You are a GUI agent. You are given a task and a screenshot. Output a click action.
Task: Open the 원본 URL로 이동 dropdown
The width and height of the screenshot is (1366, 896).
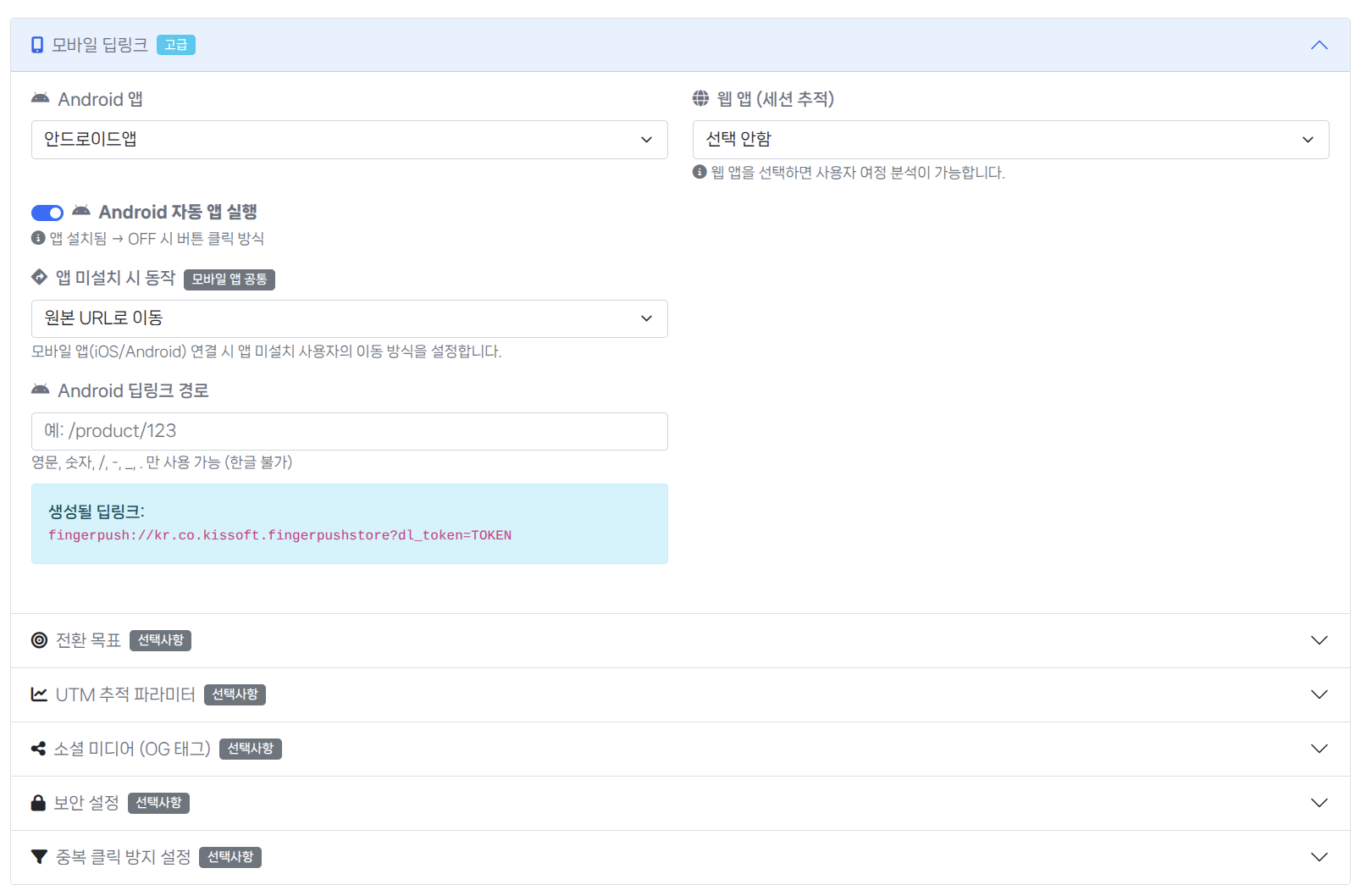tap(349, 318)
